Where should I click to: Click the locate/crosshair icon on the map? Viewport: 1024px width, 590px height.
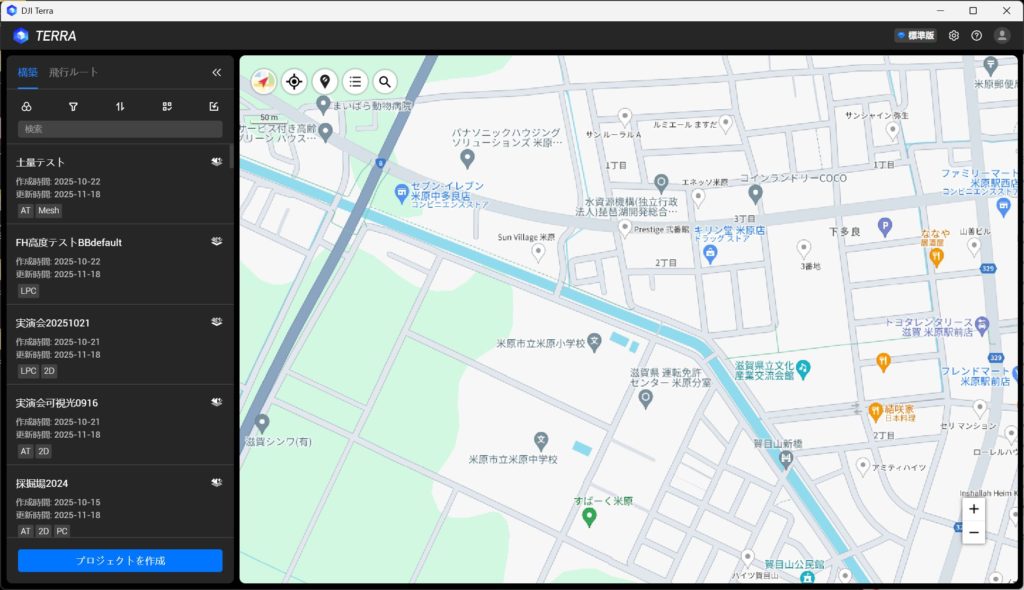pos(294,82)
